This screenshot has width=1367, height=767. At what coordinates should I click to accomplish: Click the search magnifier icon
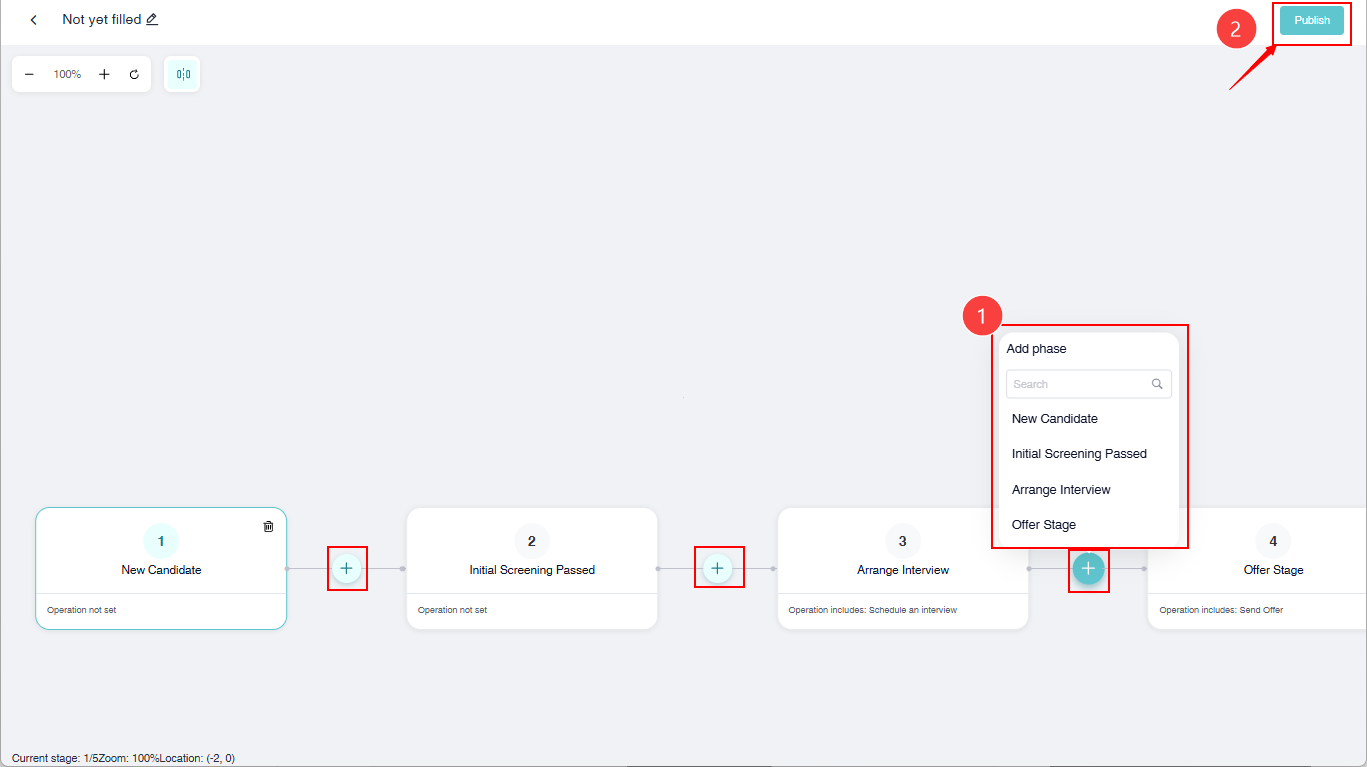[x=1157, y=384]
